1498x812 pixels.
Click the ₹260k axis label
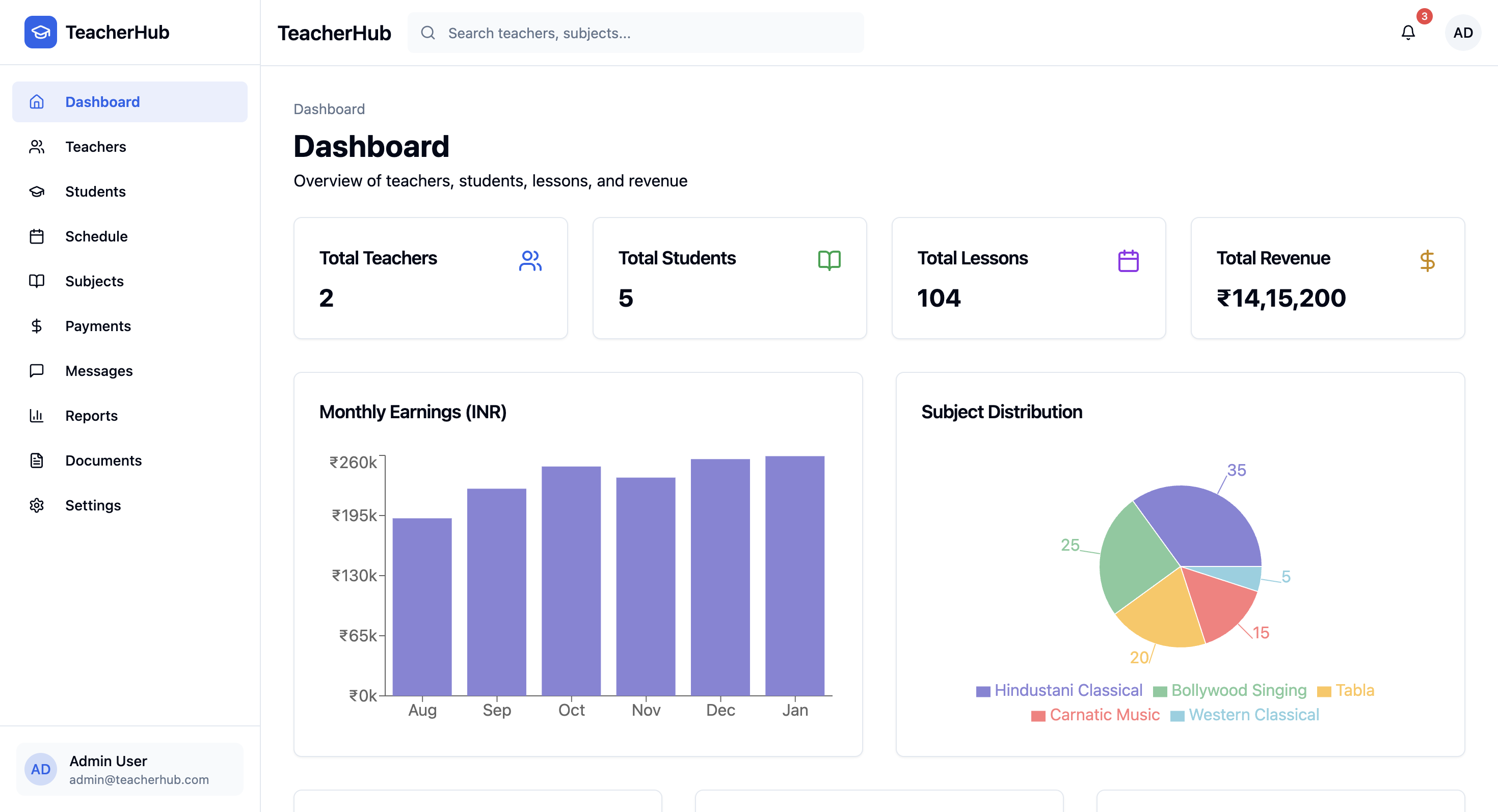353,462
